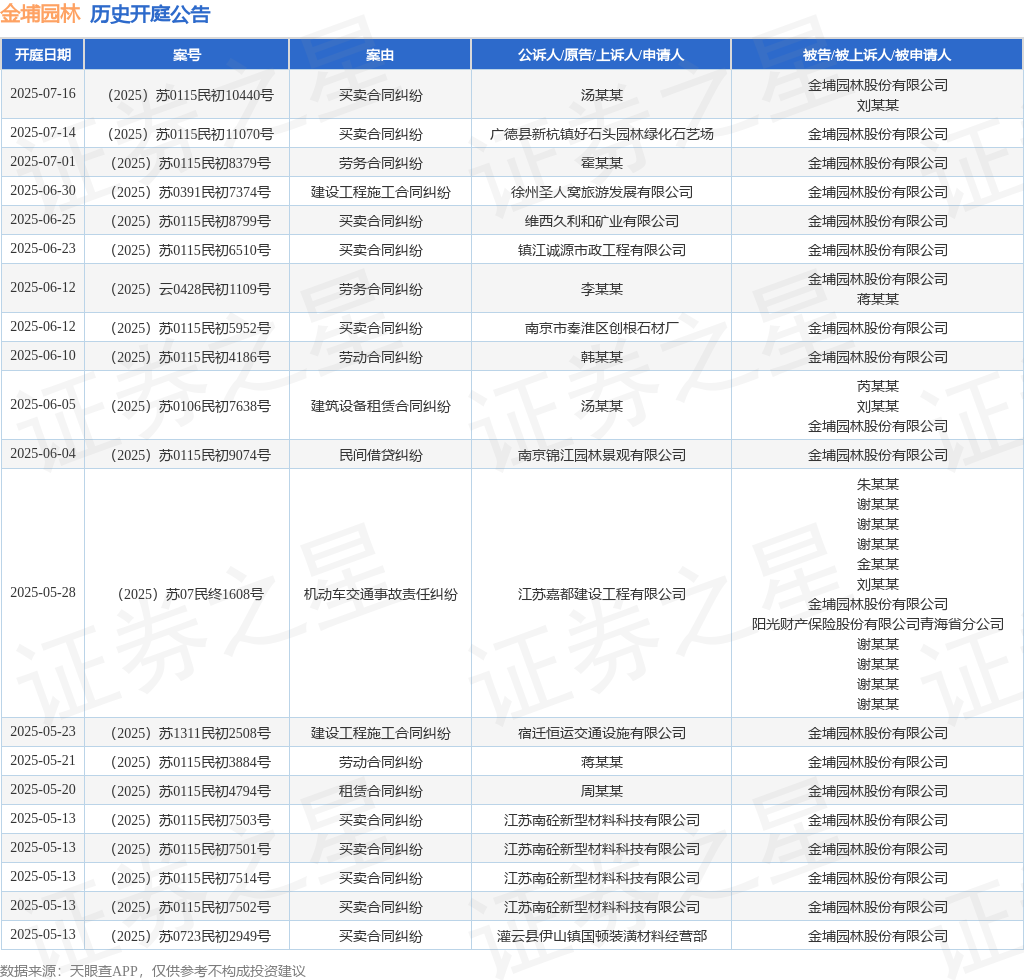Click date cell 2025-06-05
1024x980 pixels.
click(x=43, y=404)
